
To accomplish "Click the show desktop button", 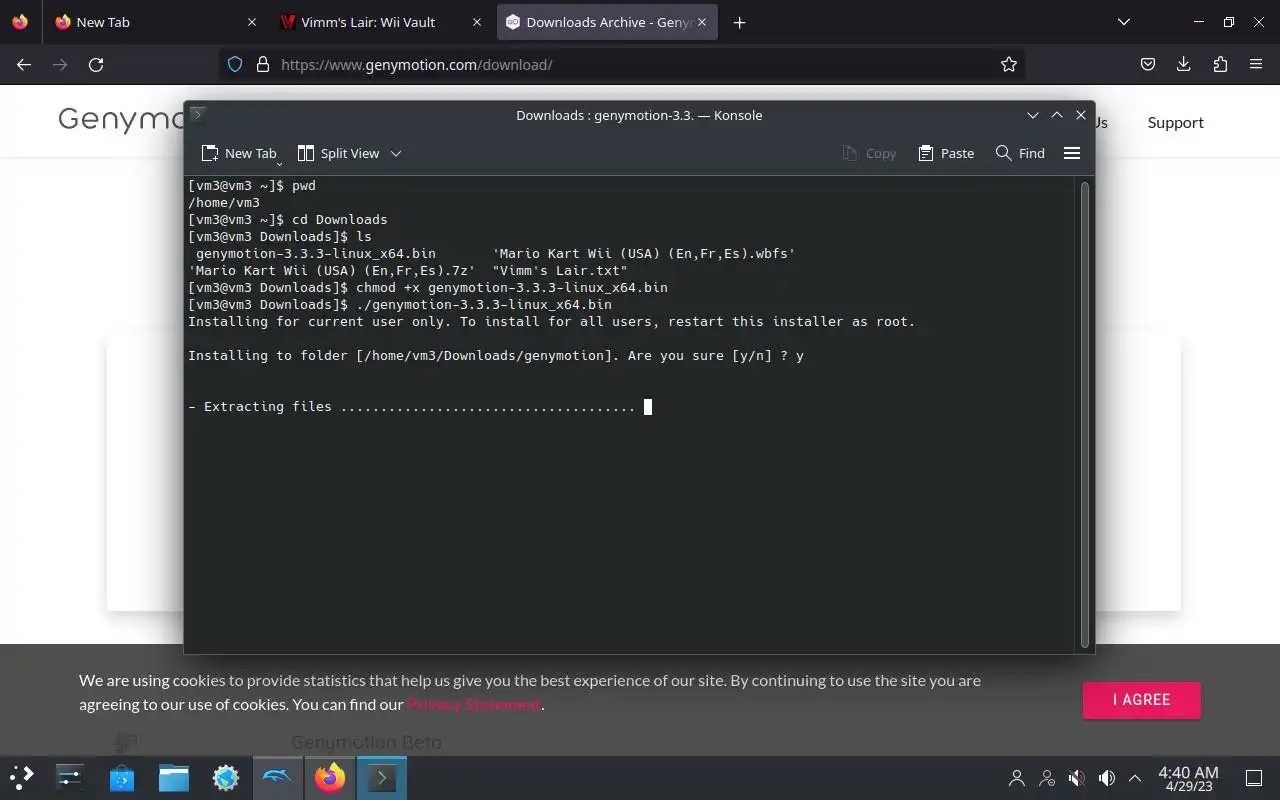I will (x=1253, y=777).
